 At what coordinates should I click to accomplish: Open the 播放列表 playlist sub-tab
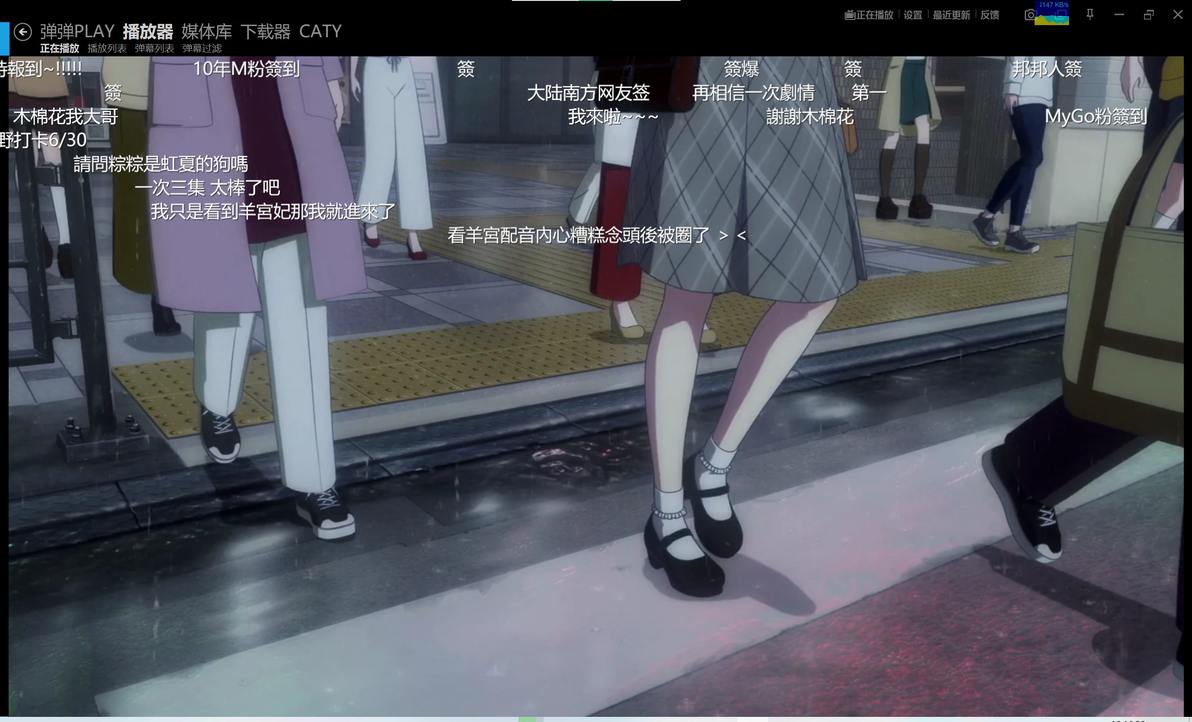[x=106, y=48]
